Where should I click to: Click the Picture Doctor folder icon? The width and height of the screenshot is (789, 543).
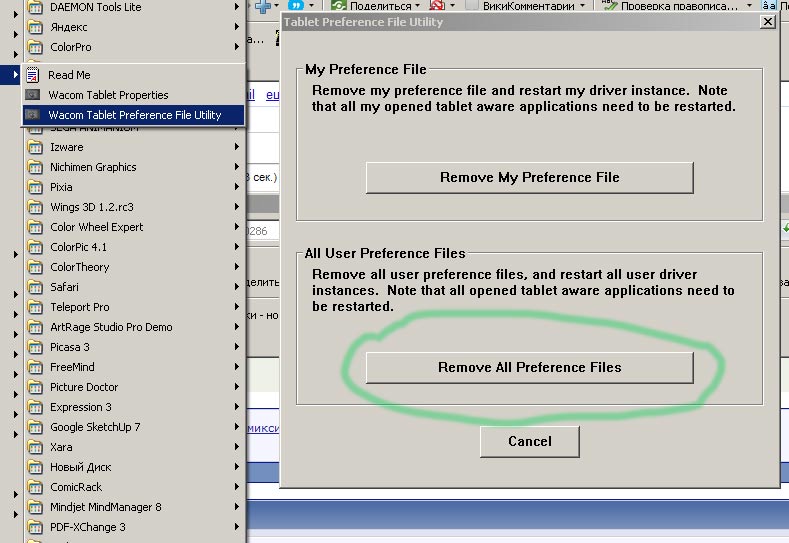tap(35, 387)
